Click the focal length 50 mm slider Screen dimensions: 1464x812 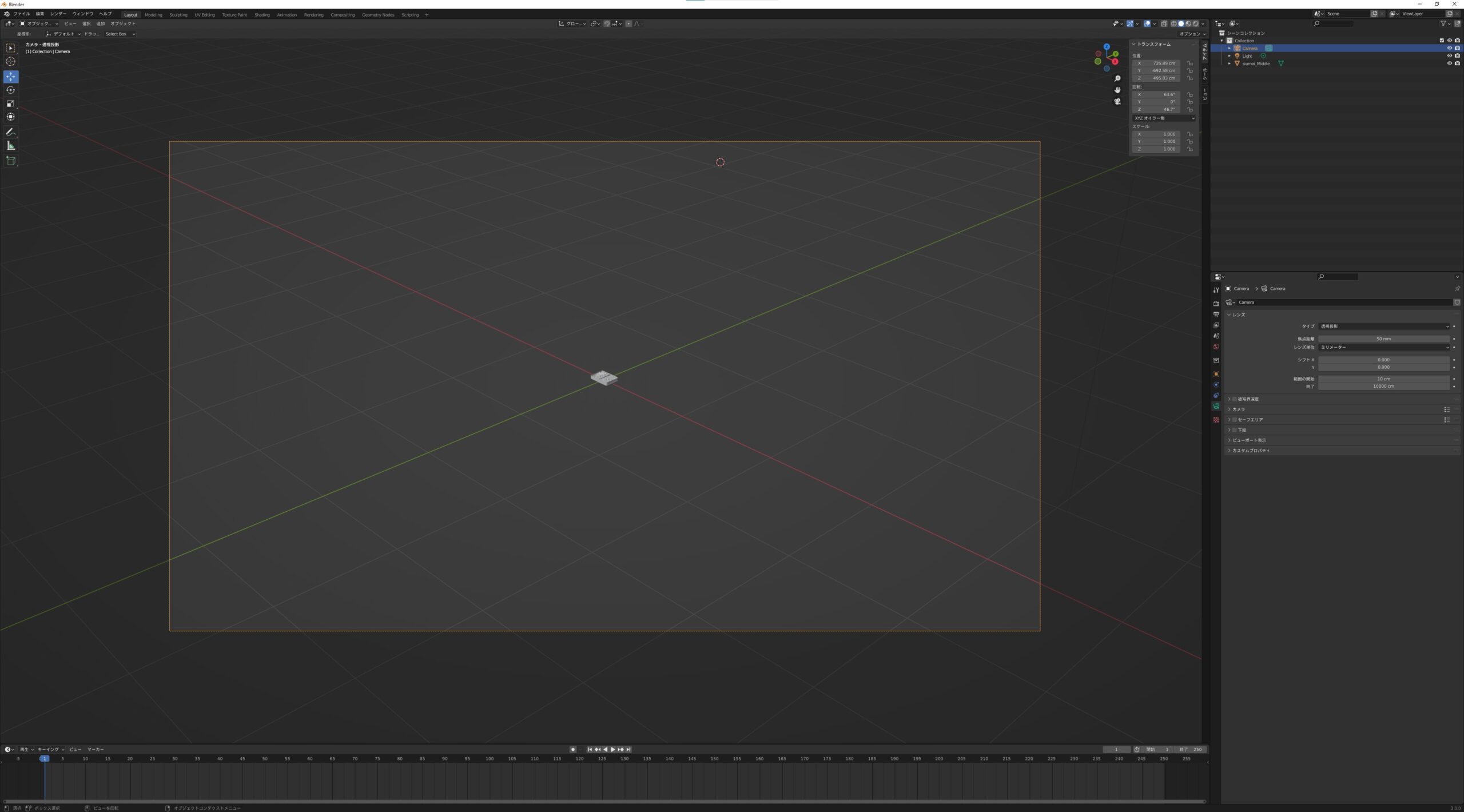[x=1384, y=339]
